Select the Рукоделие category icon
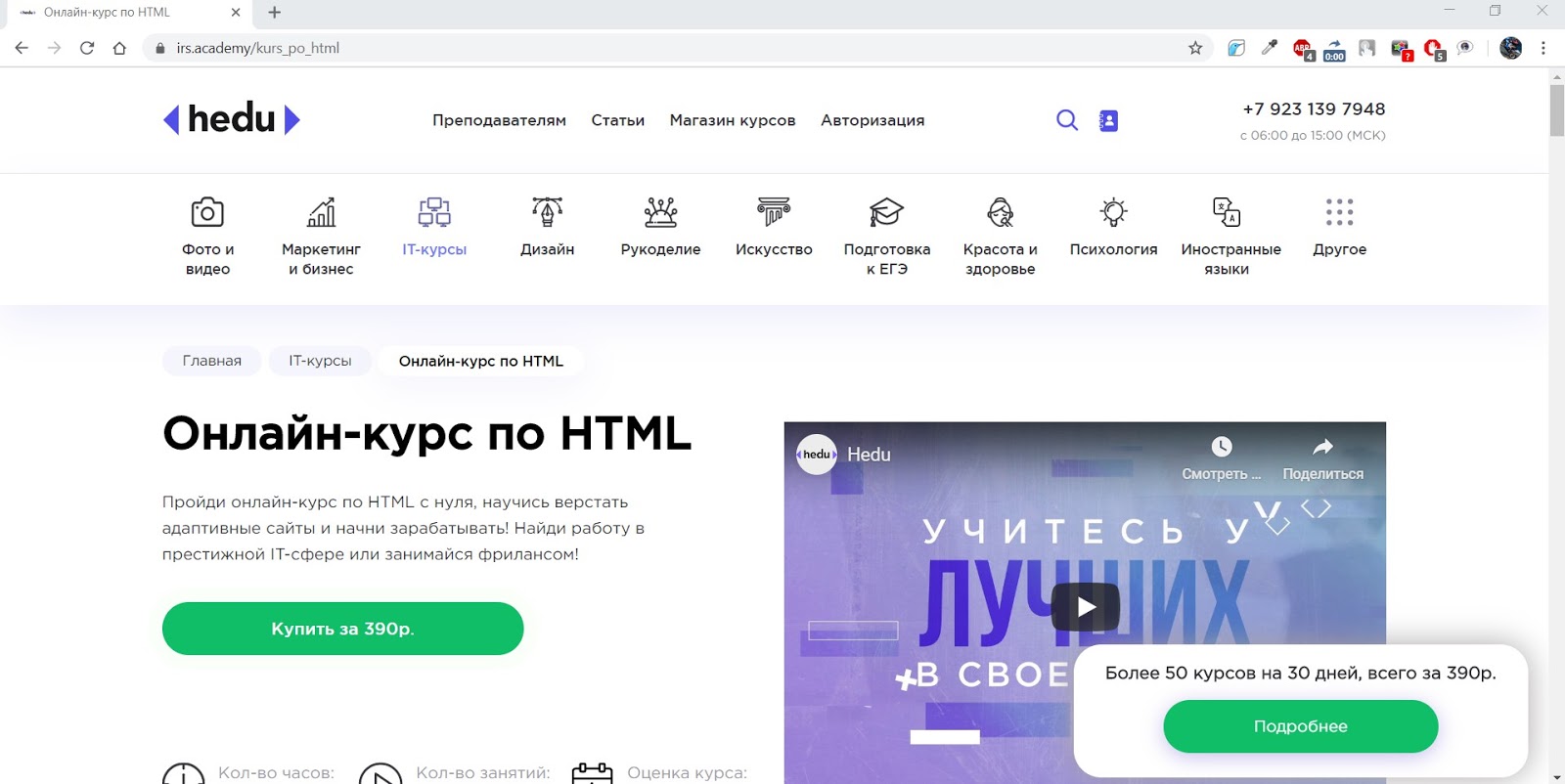 tap(661, 212)
